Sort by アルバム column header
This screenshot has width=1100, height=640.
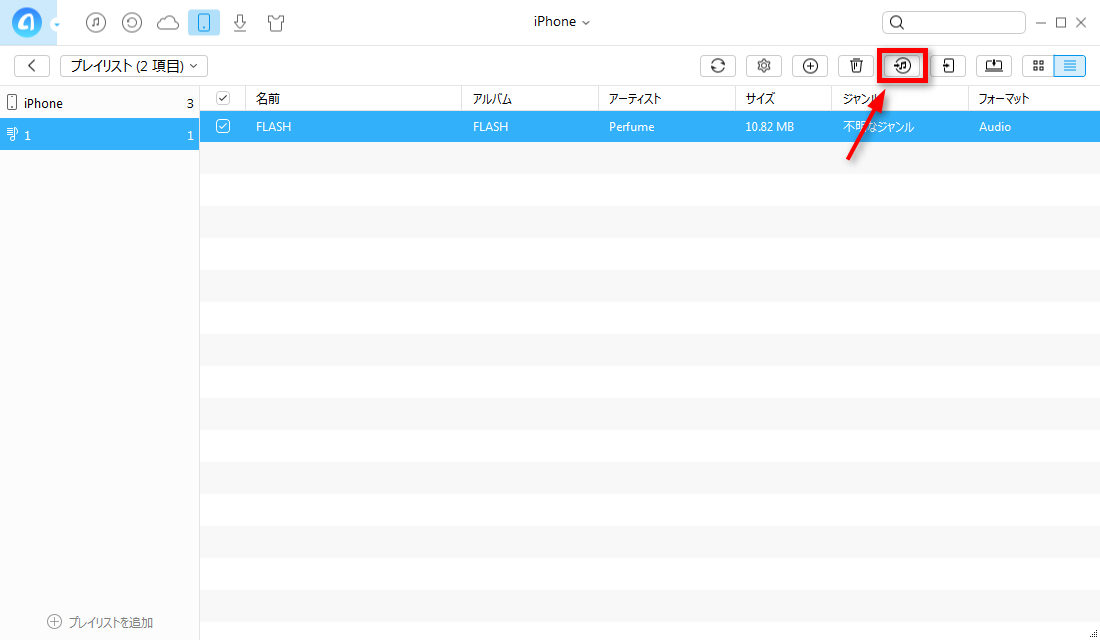point(530,99)
